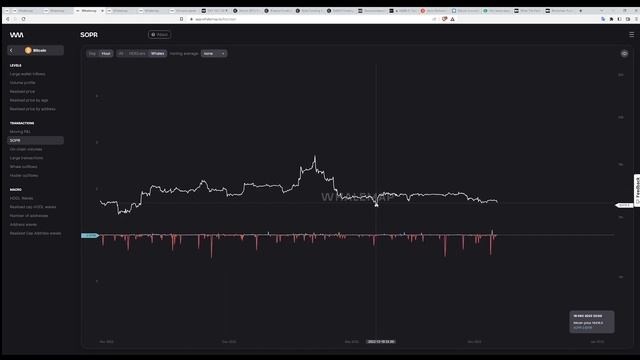This screenshot has height=360, width=640.
Task: Click the bookmark icon in the address bar
Action: coord(181,19)
